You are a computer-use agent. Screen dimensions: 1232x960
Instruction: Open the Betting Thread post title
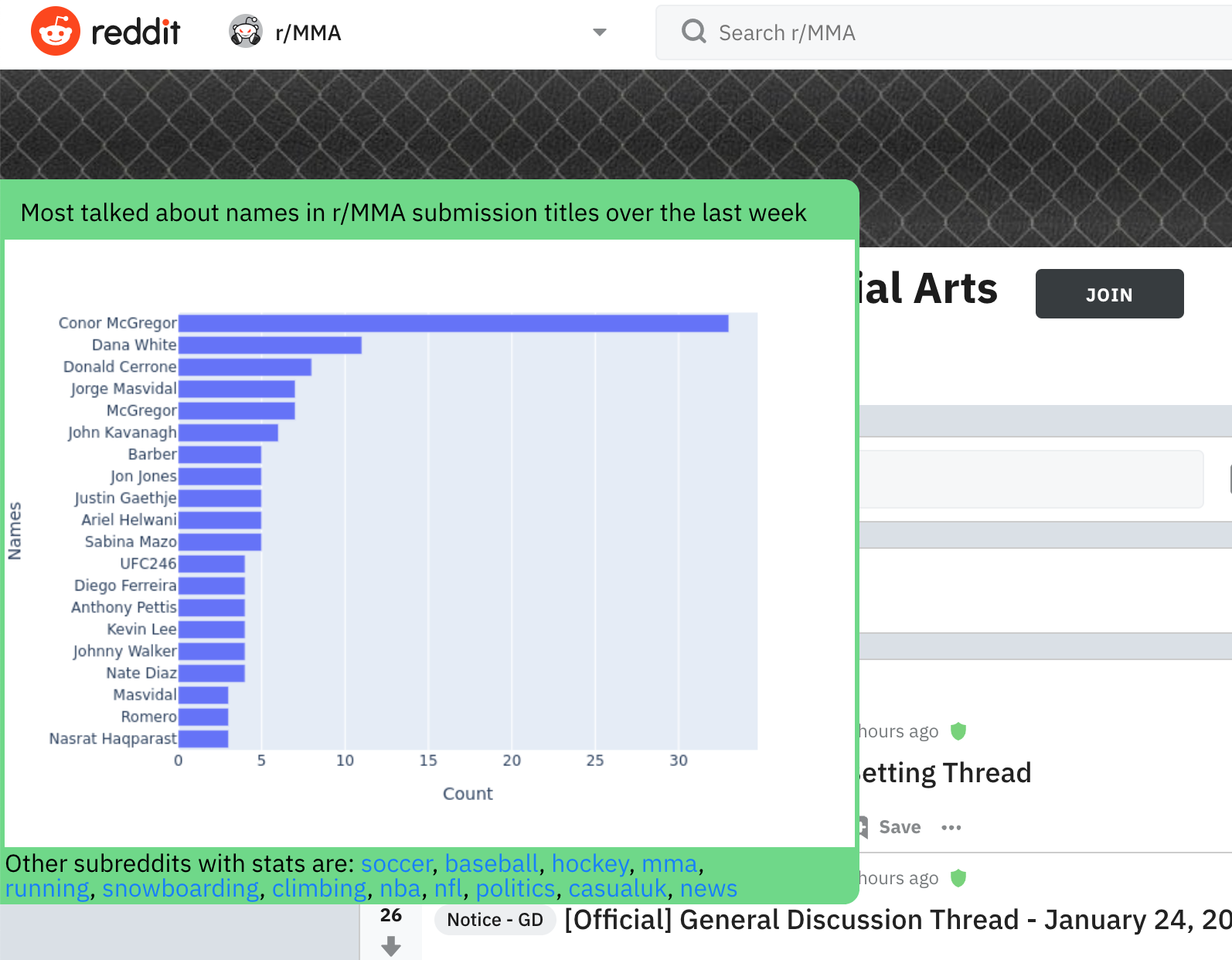pos(946,773)
